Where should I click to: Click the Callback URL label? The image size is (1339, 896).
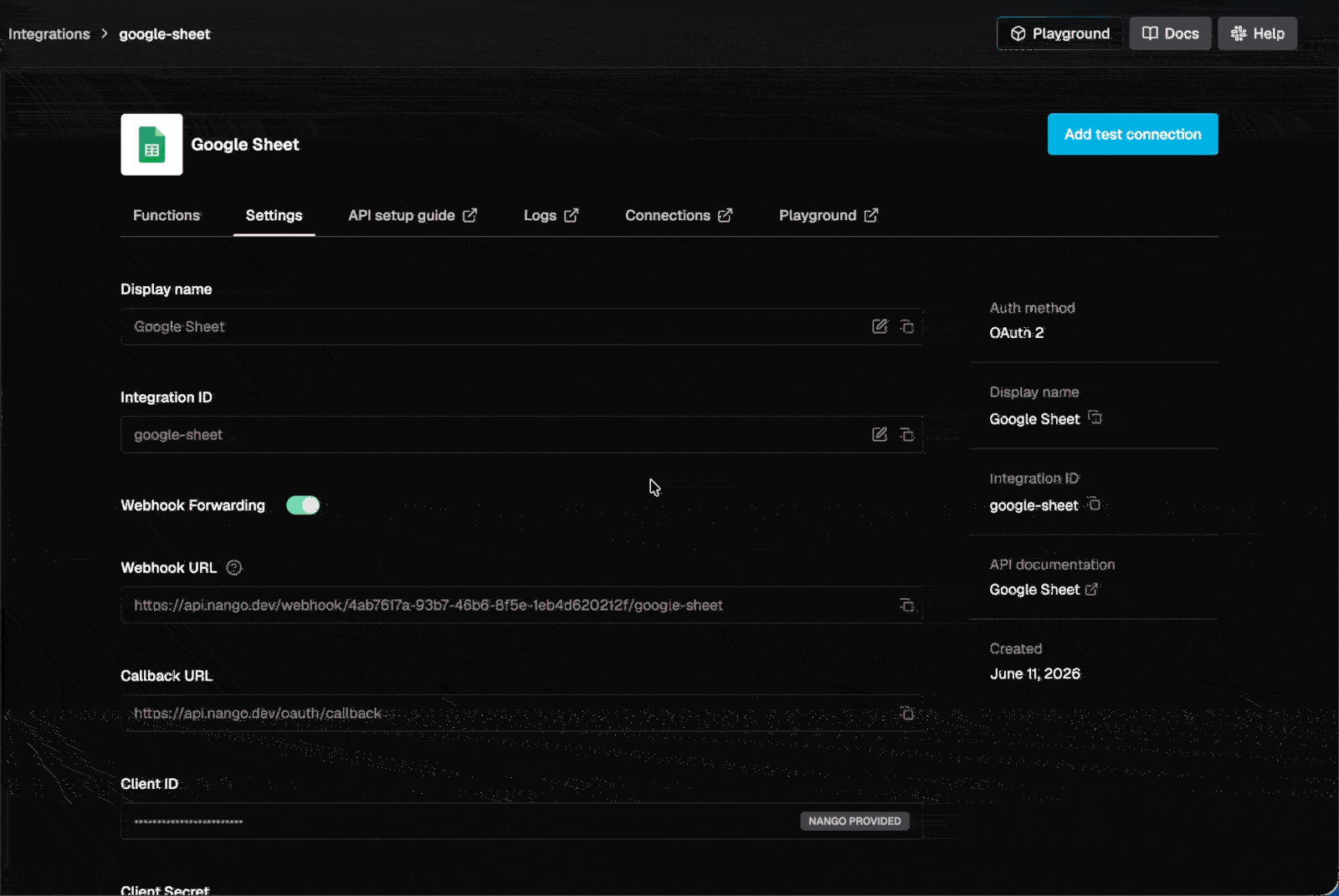coord(167,676)
